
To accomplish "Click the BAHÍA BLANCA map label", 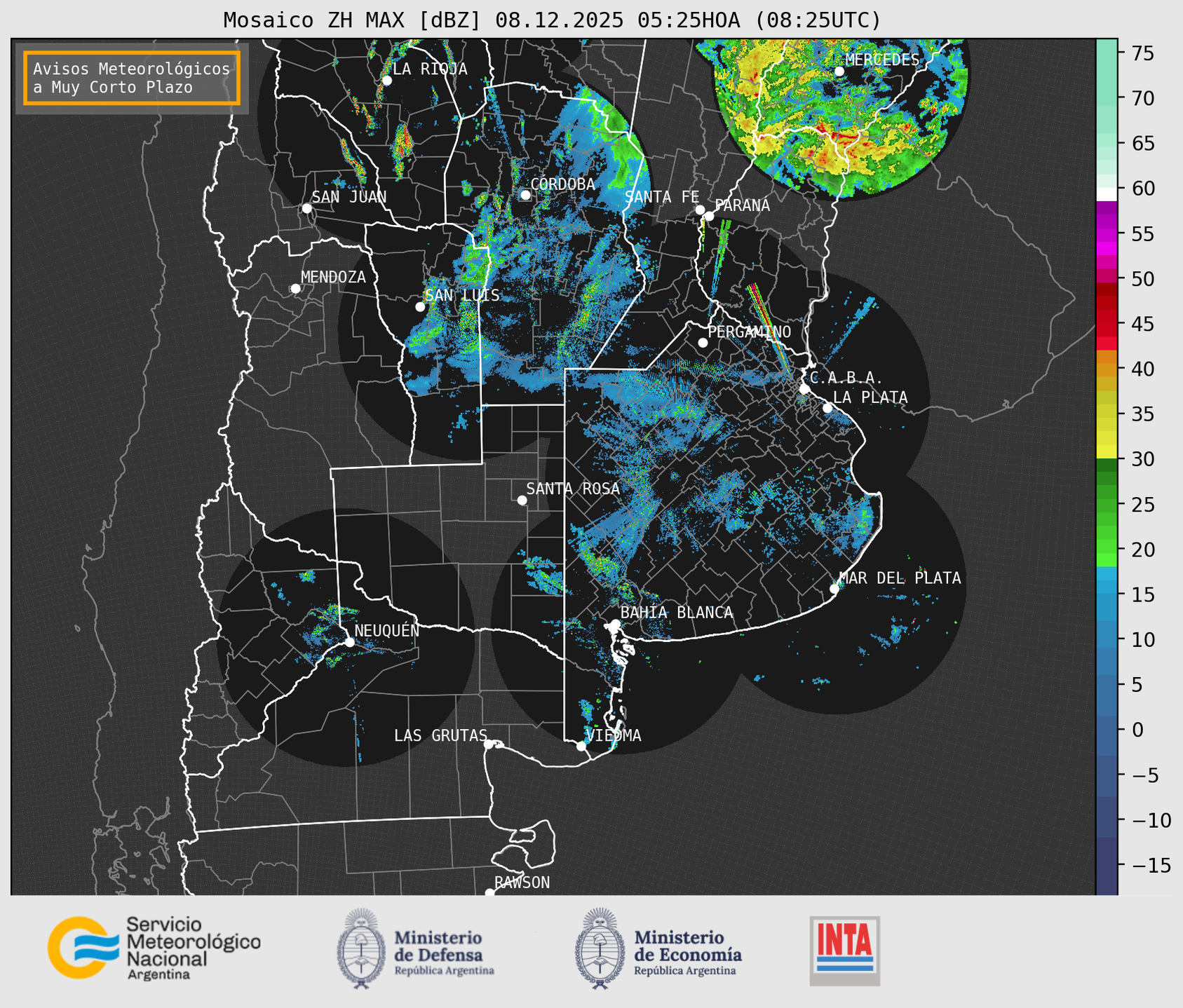I will coord(677,612).
